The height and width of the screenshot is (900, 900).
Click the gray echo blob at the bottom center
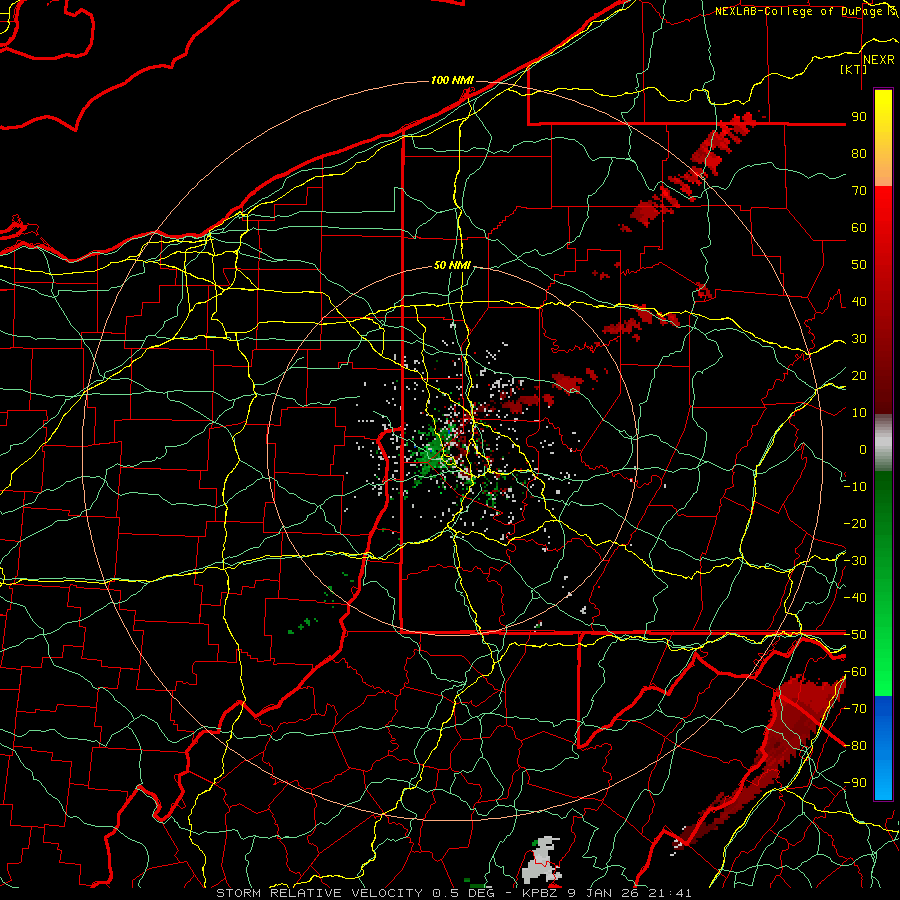coord(541,860)
